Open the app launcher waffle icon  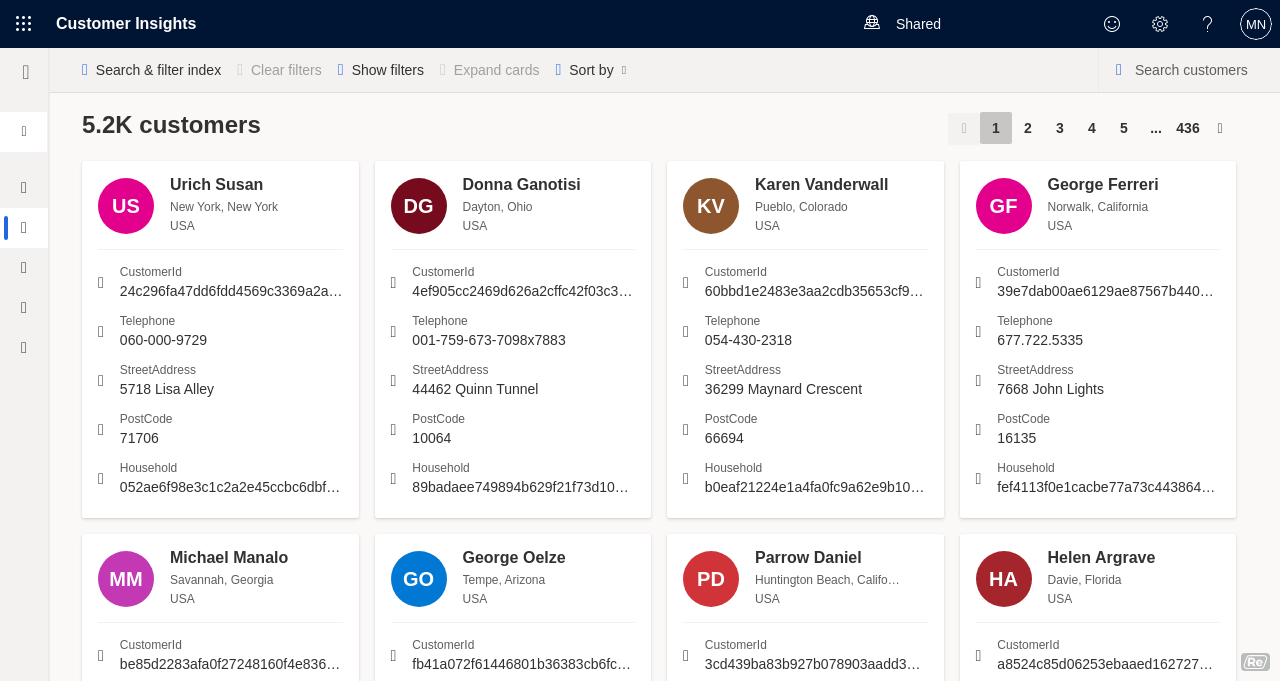coord(24,24)
